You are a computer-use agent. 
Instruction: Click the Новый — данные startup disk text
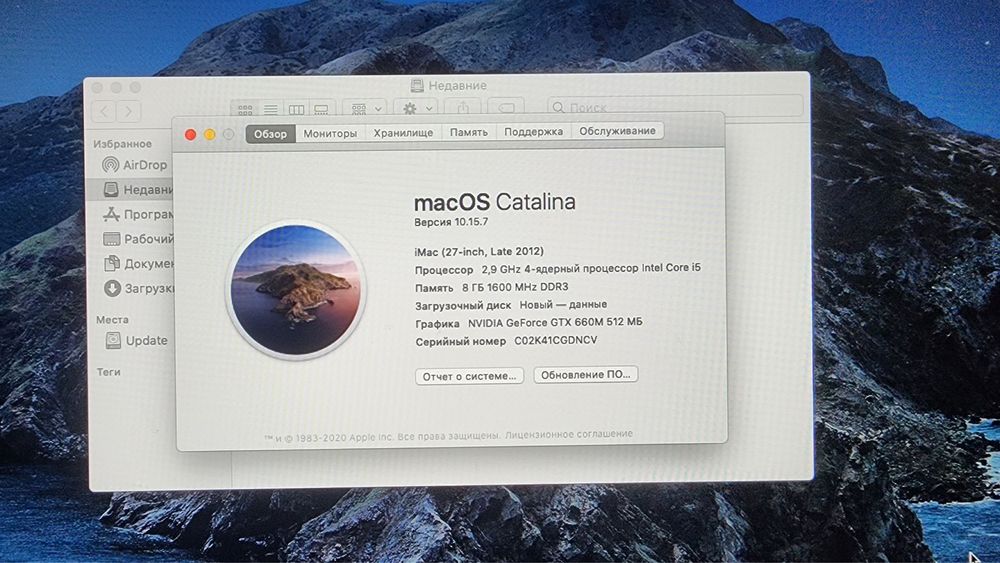[563, 305]
